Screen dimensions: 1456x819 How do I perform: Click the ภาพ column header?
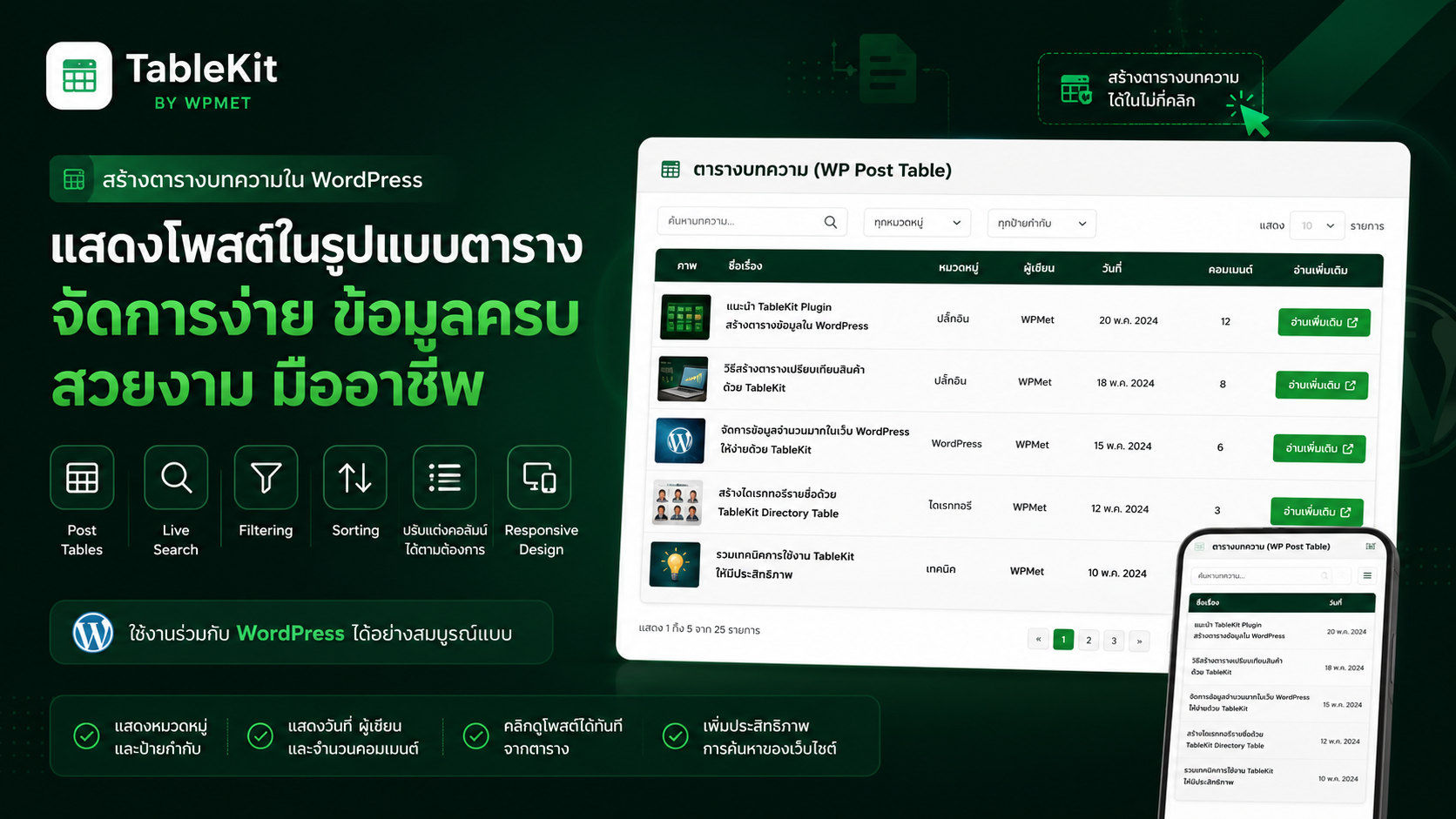pyautogui.click(x=687, y=265)
